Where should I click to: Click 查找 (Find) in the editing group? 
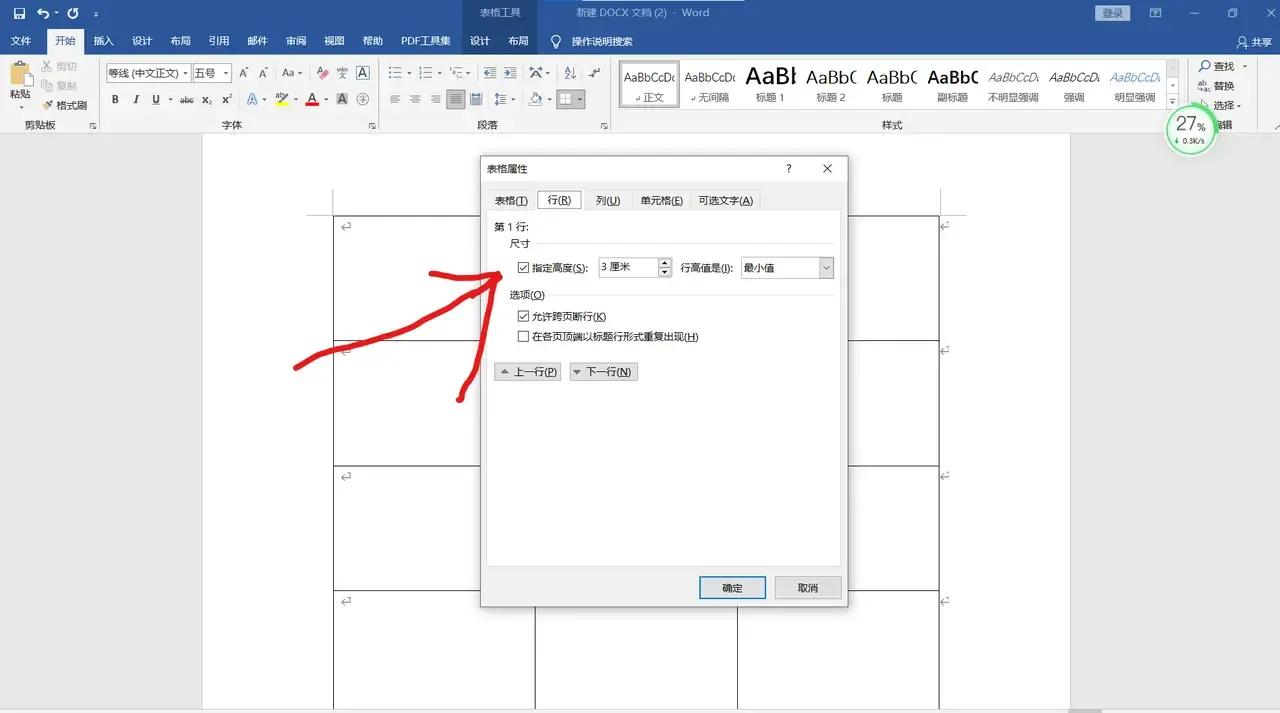1217,66
